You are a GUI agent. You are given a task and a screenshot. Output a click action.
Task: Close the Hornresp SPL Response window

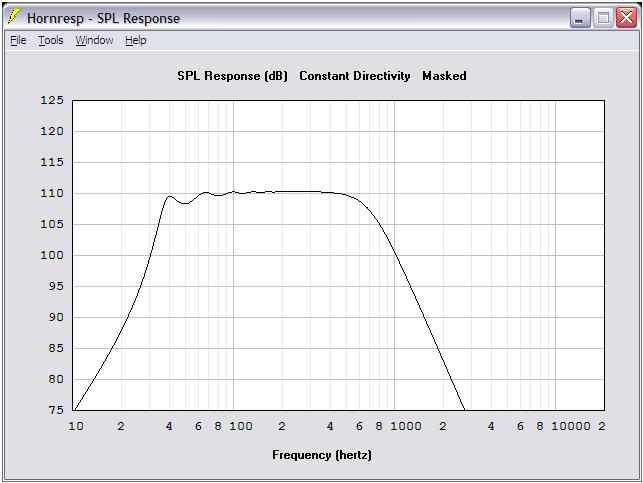(627, 18)
